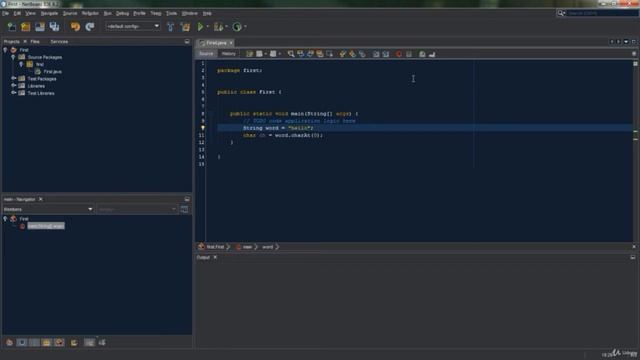The image size is (640, 360).
Task: Open the Debug menu
Action: pyautogui.click(x=122, y=13)
